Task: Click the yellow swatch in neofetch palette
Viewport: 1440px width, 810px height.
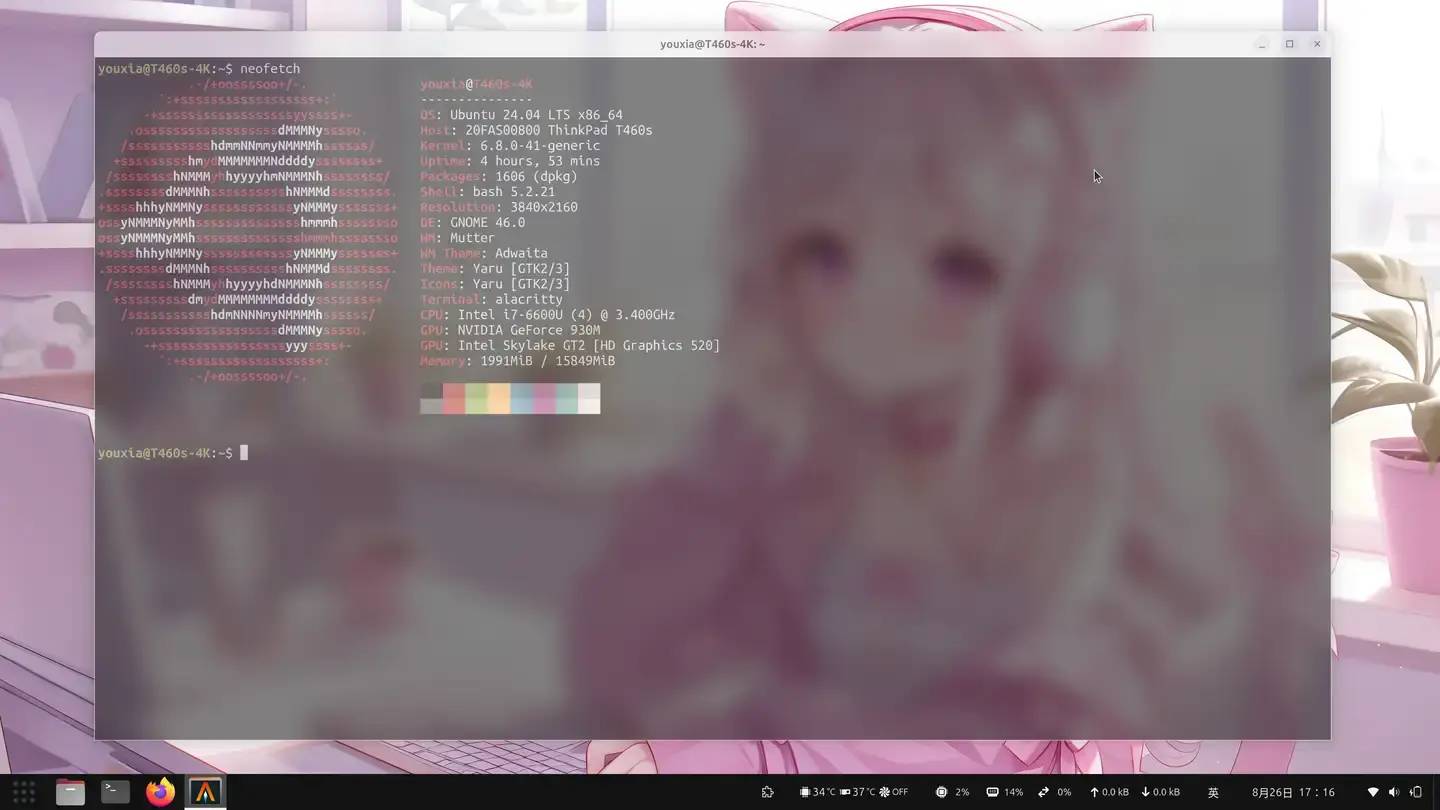Action: pos(499,398)
